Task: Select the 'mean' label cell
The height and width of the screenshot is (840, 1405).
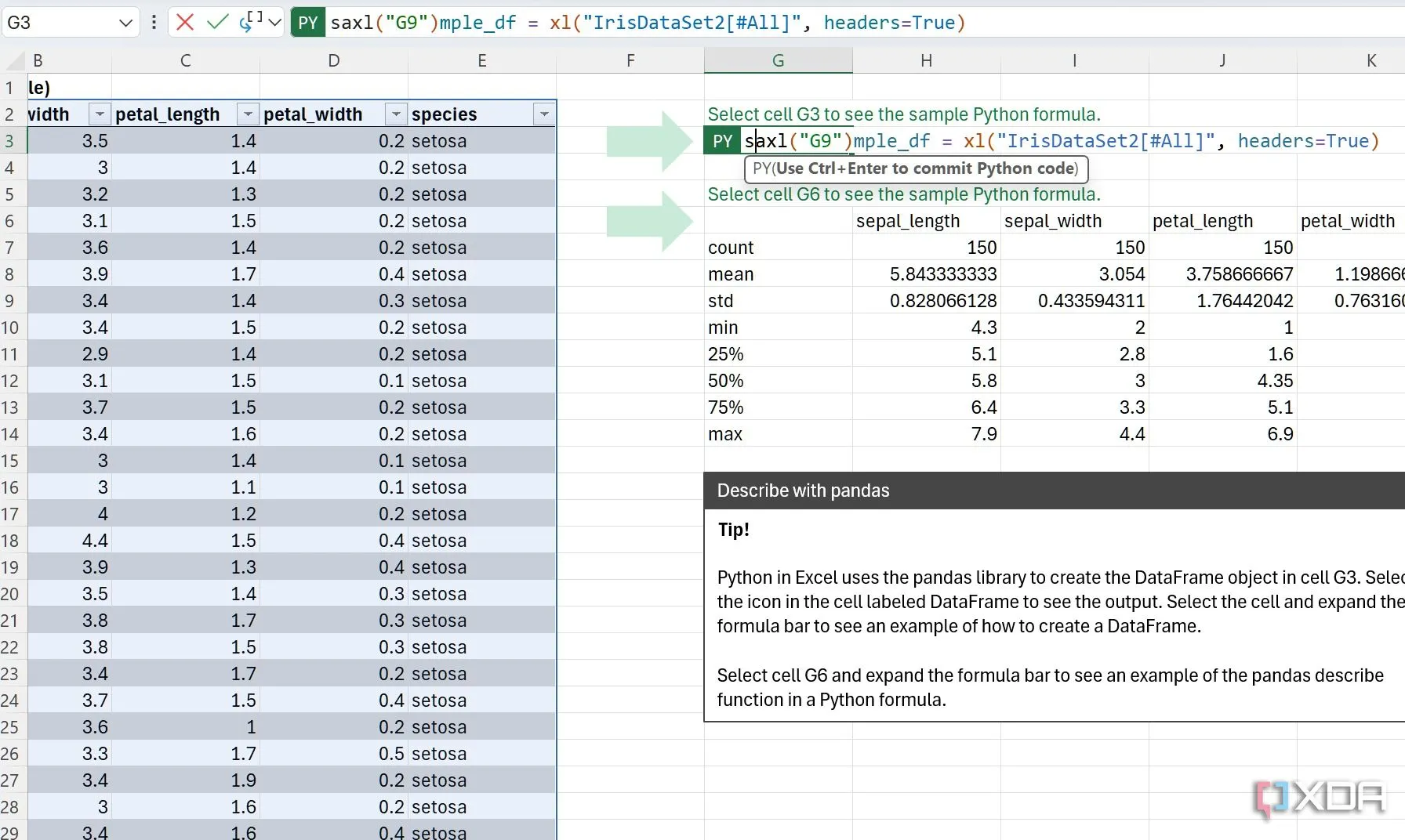Action: pos(779,274)
